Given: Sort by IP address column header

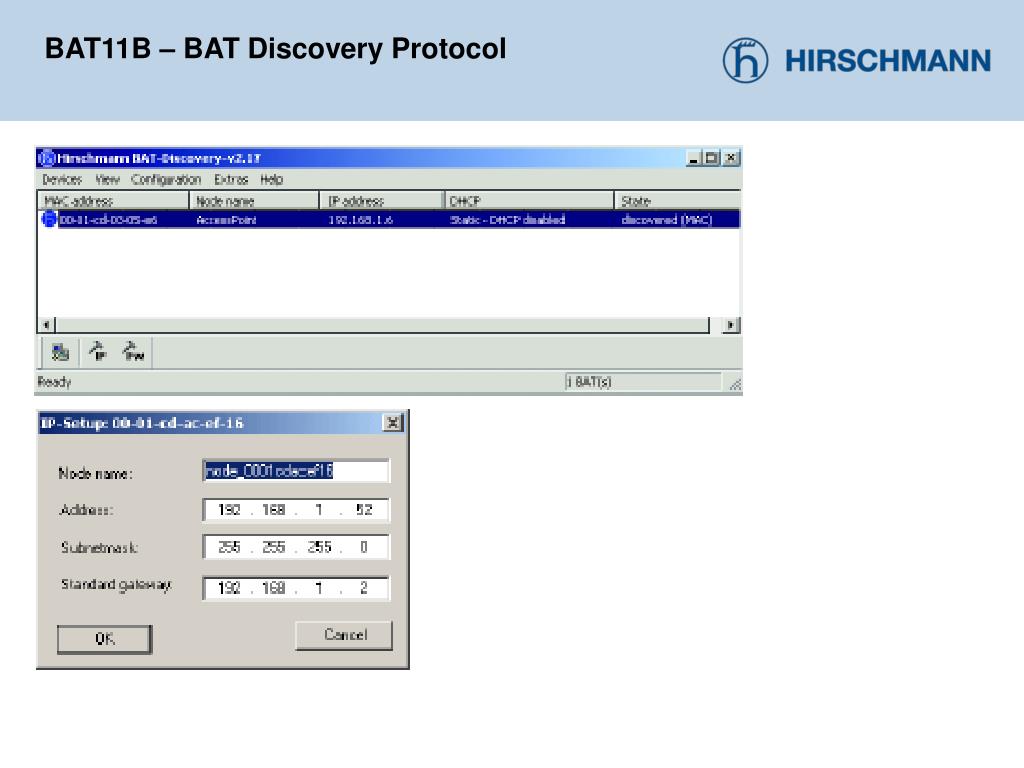Looking at the screenshot, I should point(381,200).
